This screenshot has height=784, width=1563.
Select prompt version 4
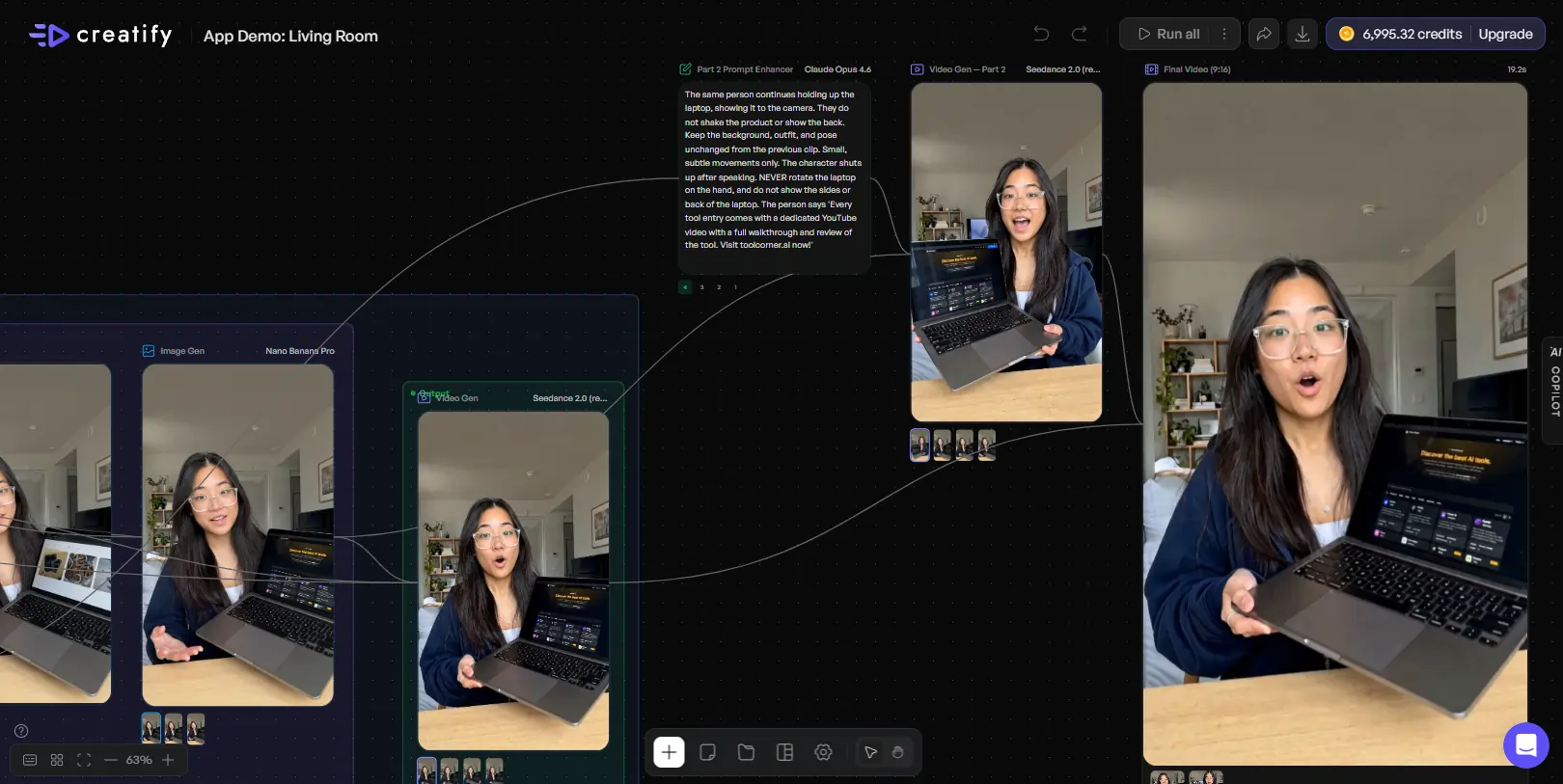click(685, 287)
